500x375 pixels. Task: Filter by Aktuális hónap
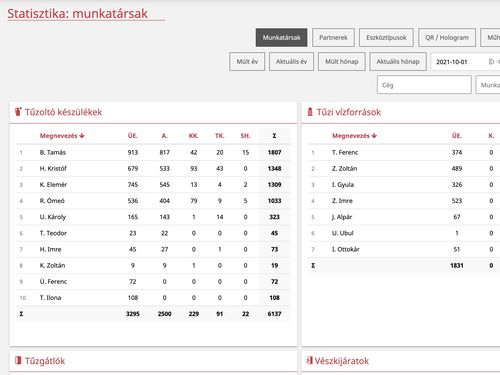(x=398, y=61)
